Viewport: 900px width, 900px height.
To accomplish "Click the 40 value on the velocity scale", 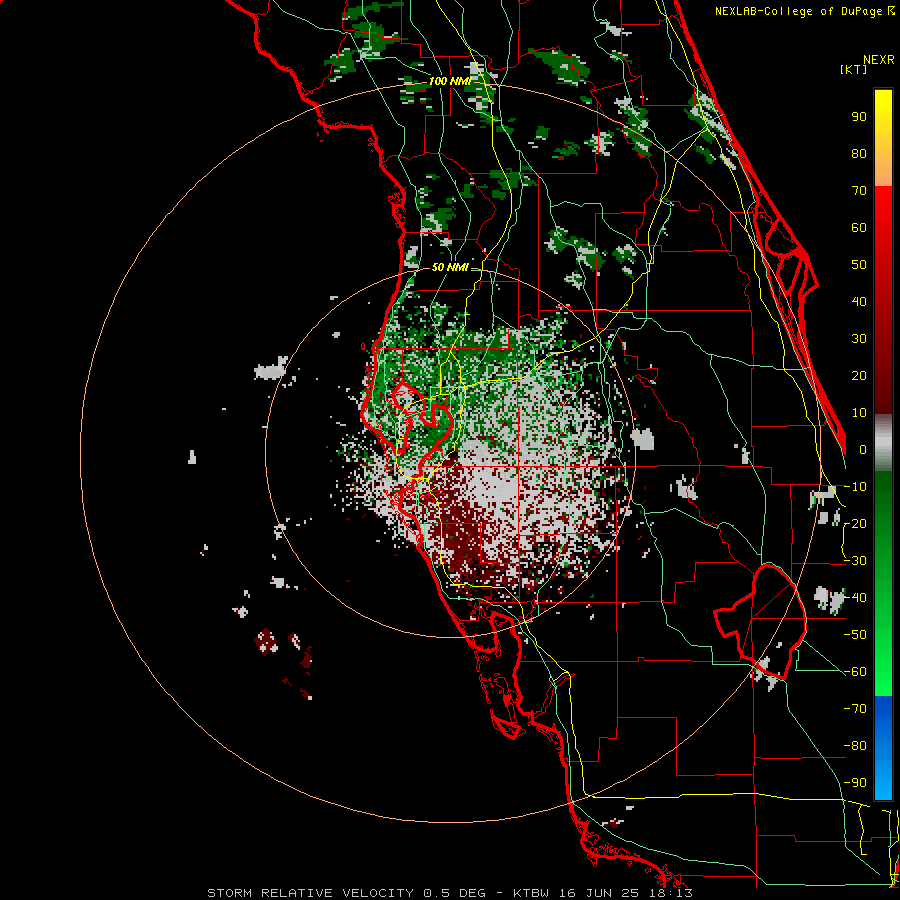I will tap(859, 301).
